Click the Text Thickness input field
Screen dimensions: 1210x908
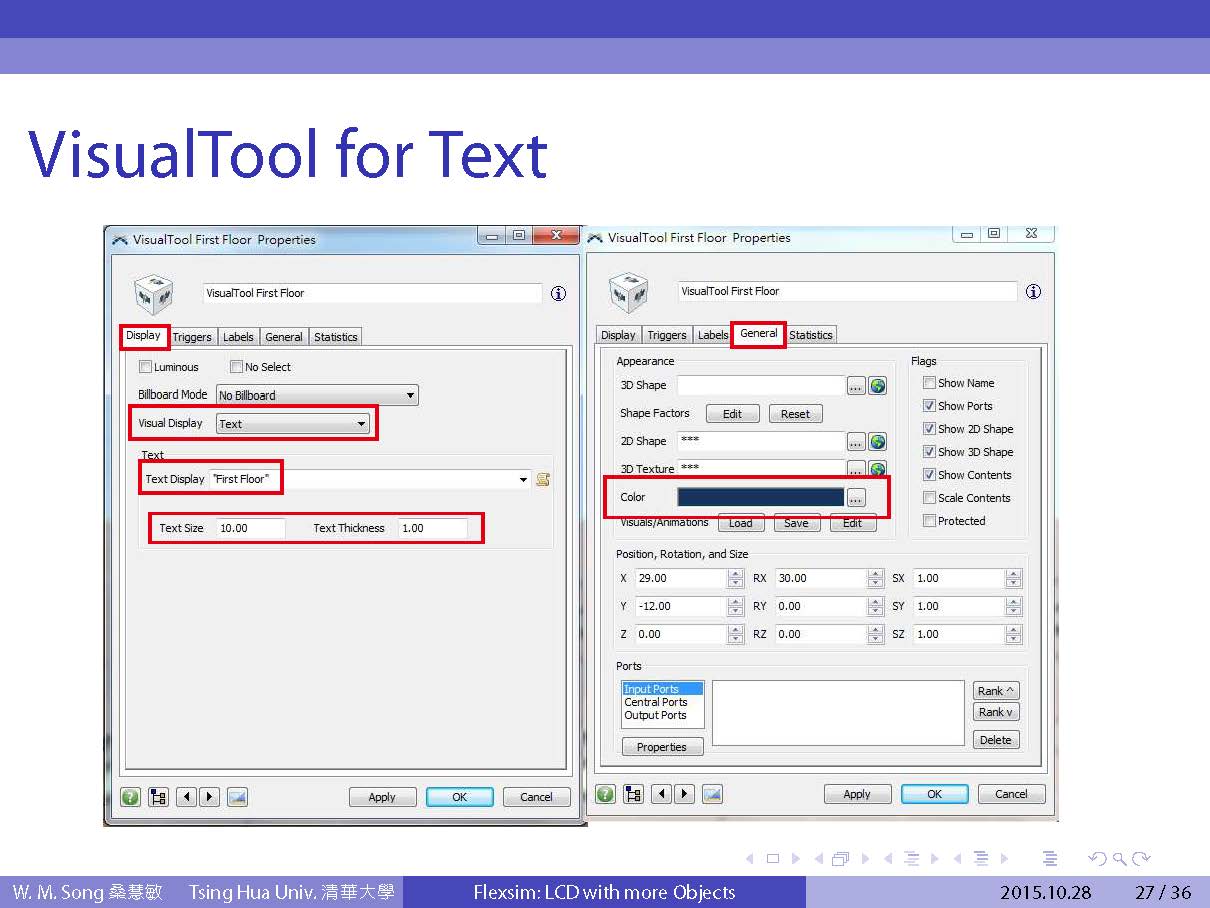click(x=432, y=528)
